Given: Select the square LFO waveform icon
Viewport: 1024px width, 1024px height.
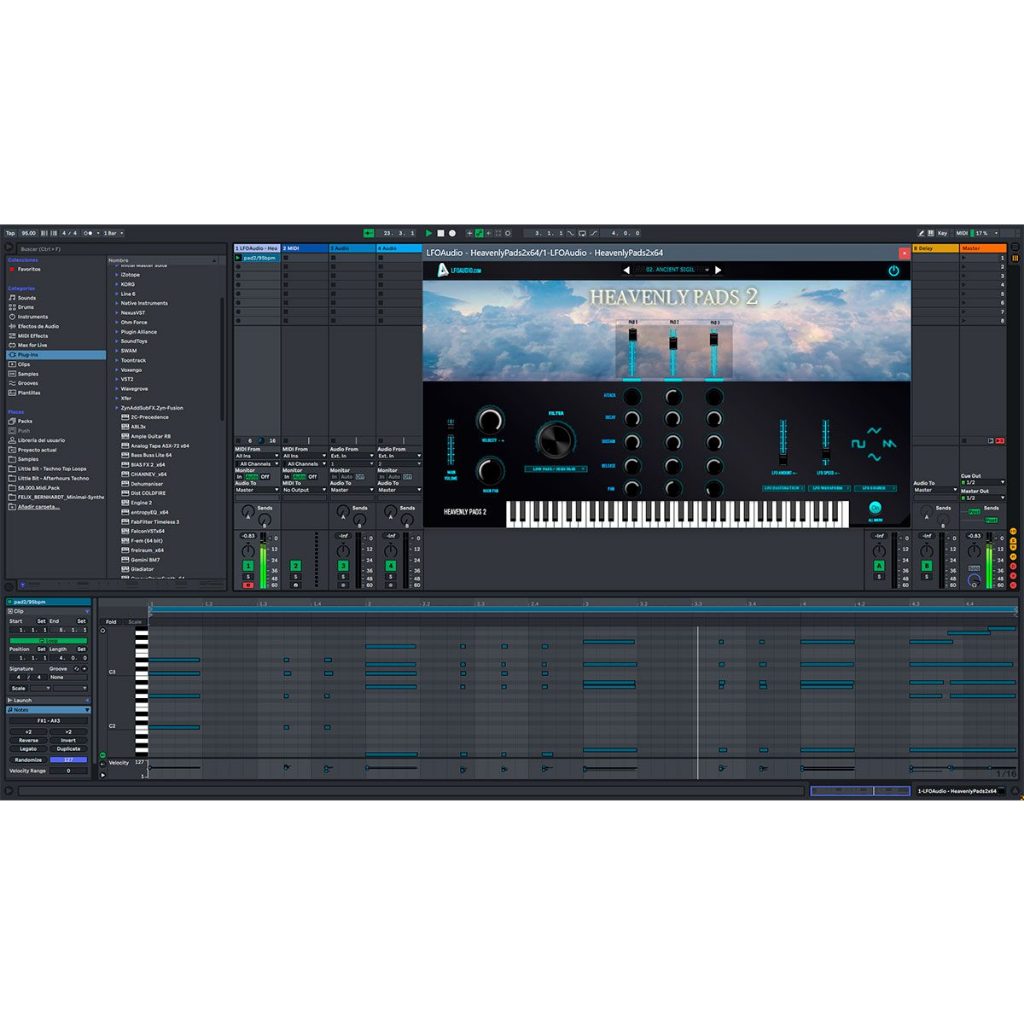Looking at the screenshot, I should [858, 443].
